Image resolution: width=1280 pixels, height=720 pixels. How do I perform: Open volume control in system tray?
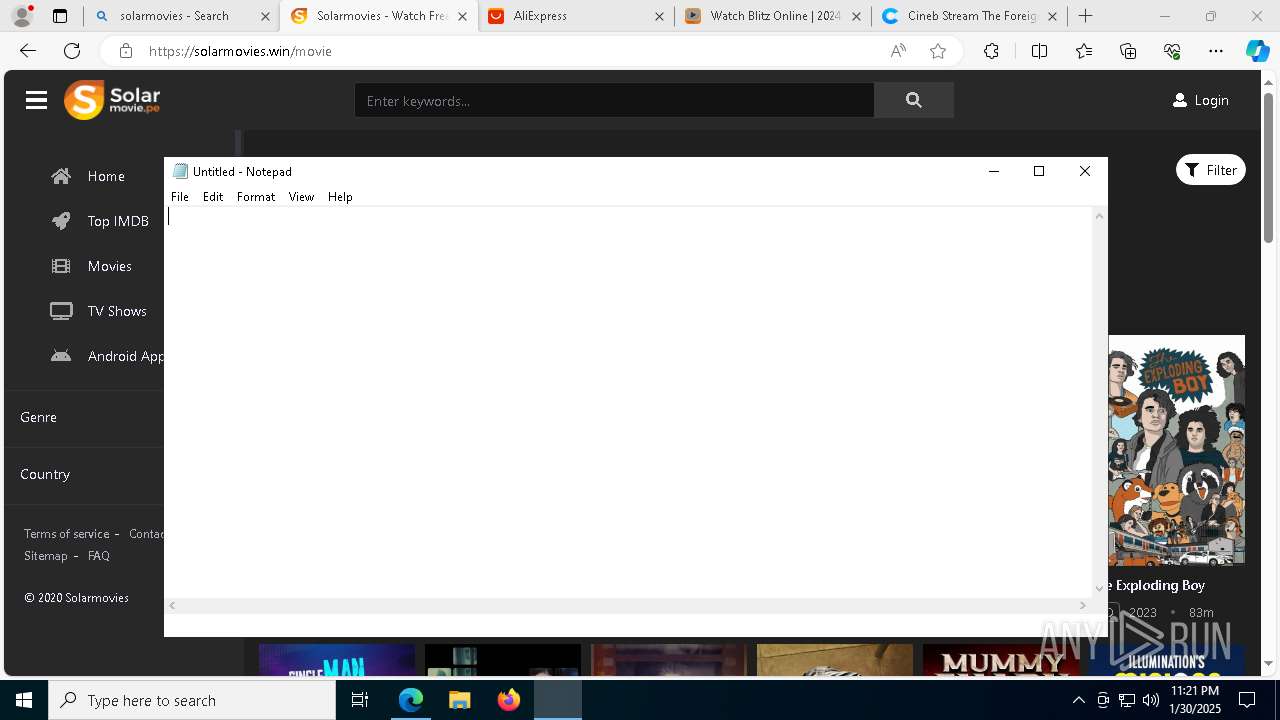click(1151, 700)
